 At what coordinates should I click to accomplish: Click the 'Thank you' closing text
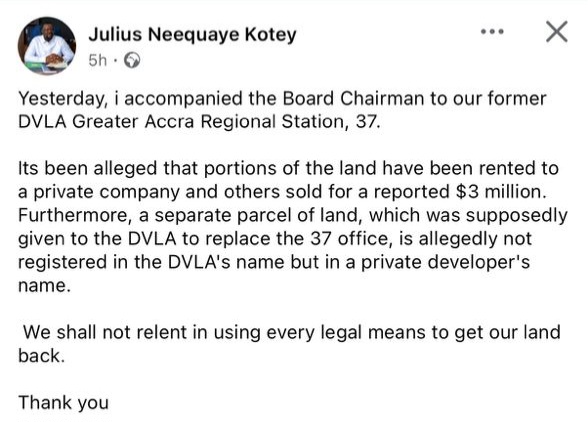point(63,403)
